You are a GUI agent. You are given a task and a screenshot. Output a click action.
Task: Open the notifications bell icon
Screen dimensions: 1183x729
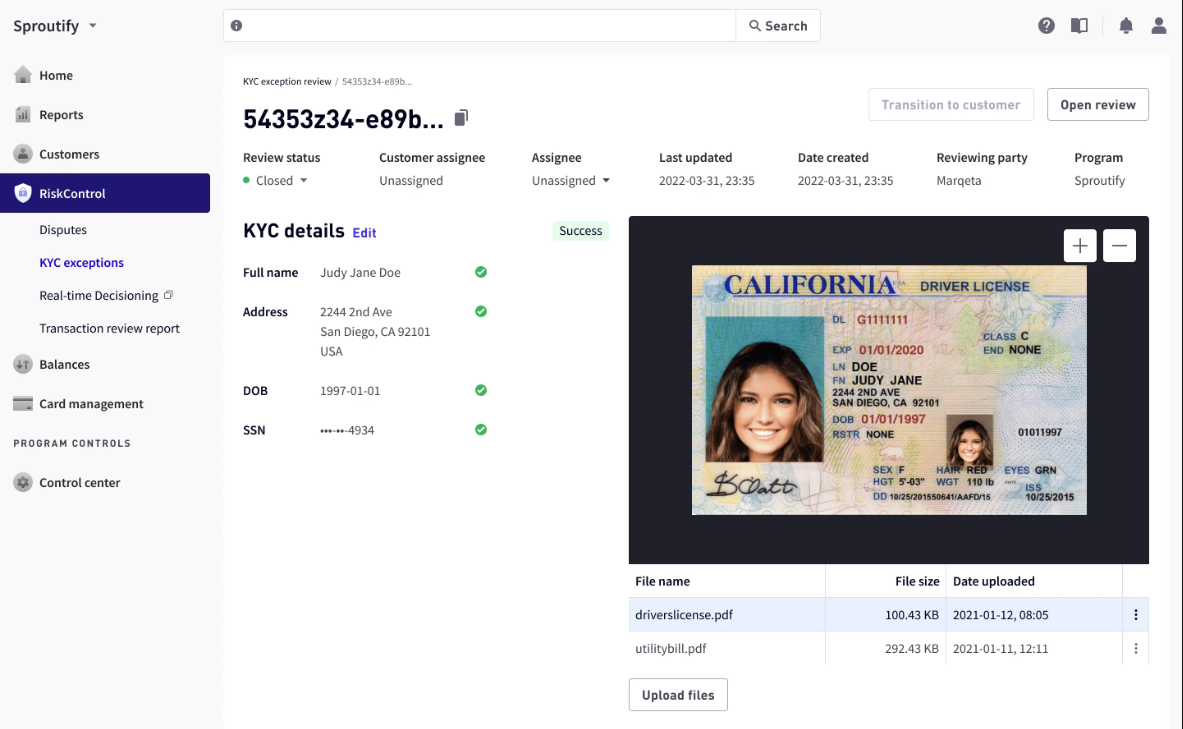tap(1126, 26)
